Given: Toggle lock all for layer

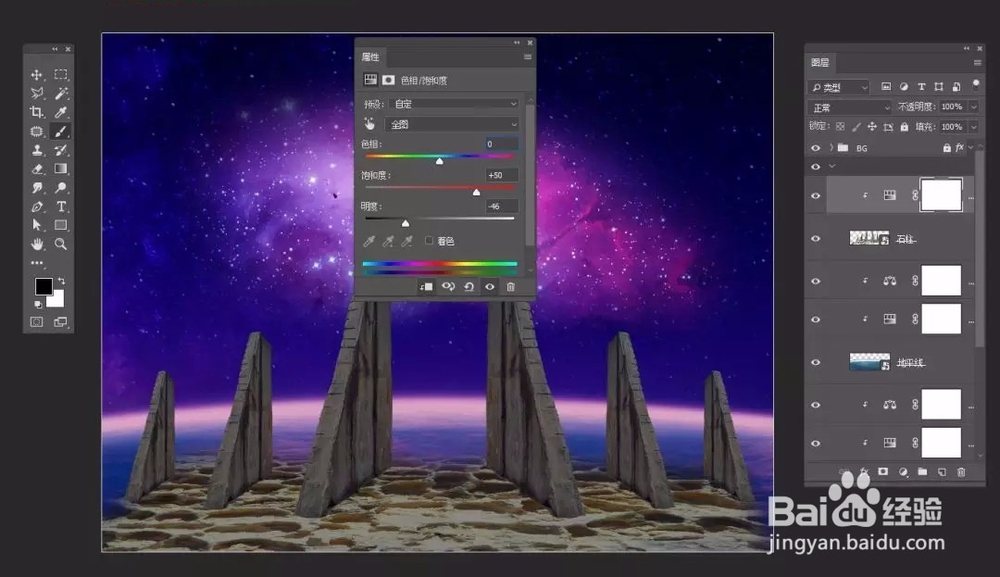Looking at the screenshot, I should pyautogui.click(x=904, y=127).
